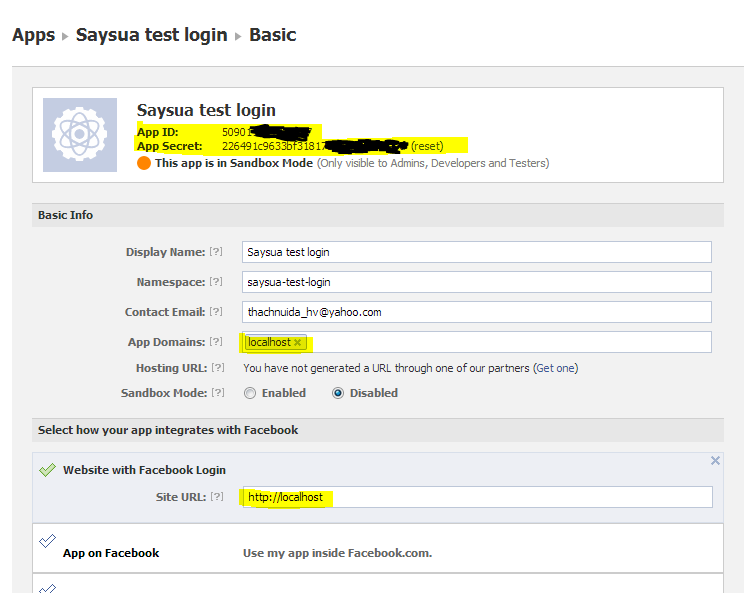Click the reset link for App Secret
The height and width of the screenshot is (593, 753).
427,146
